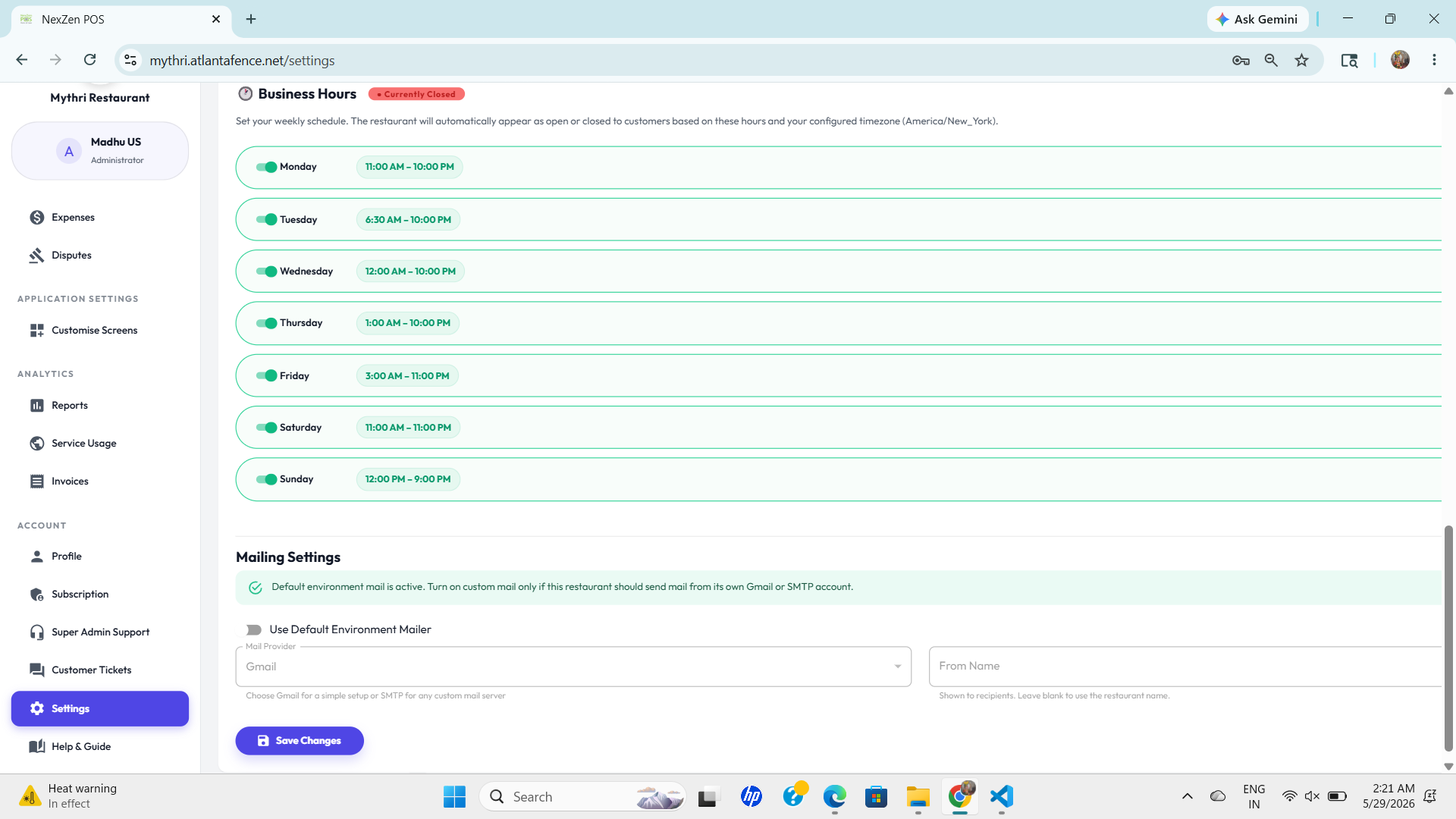The height and width of the screenshot is (819, 1456).
Task: Click the page vertical scrollbar thumb
Action: coord(1448,638)
